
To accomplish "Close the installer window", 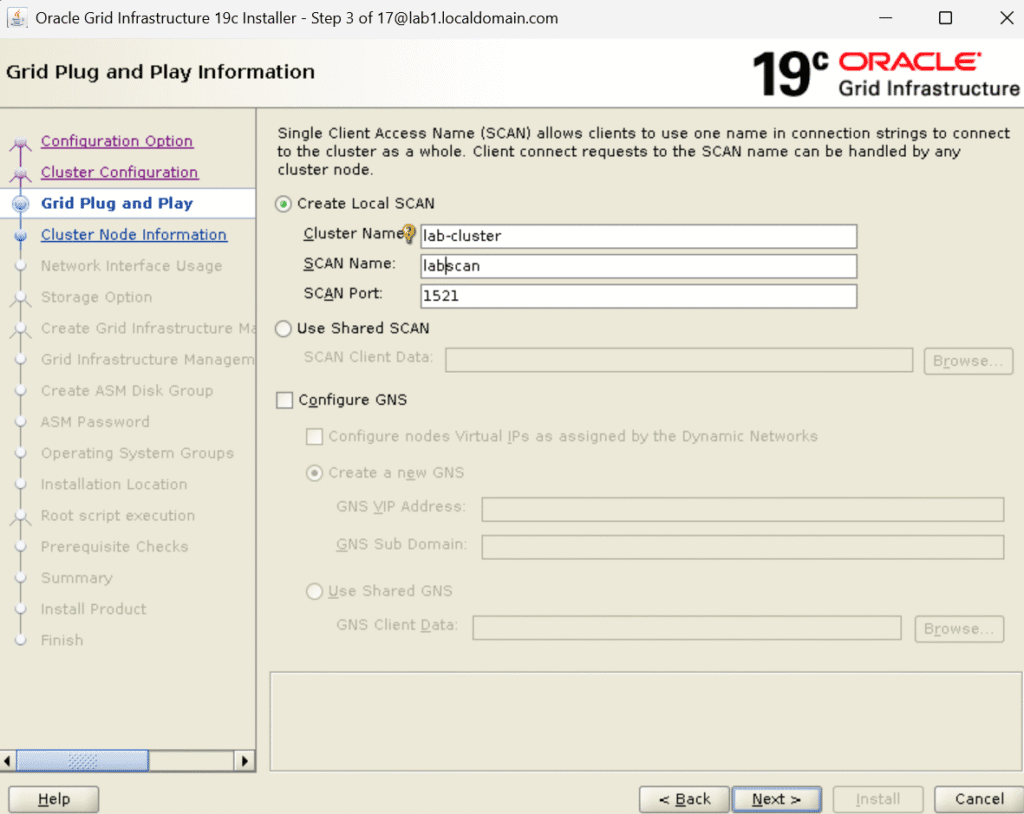I will (x=1006, y=18).
